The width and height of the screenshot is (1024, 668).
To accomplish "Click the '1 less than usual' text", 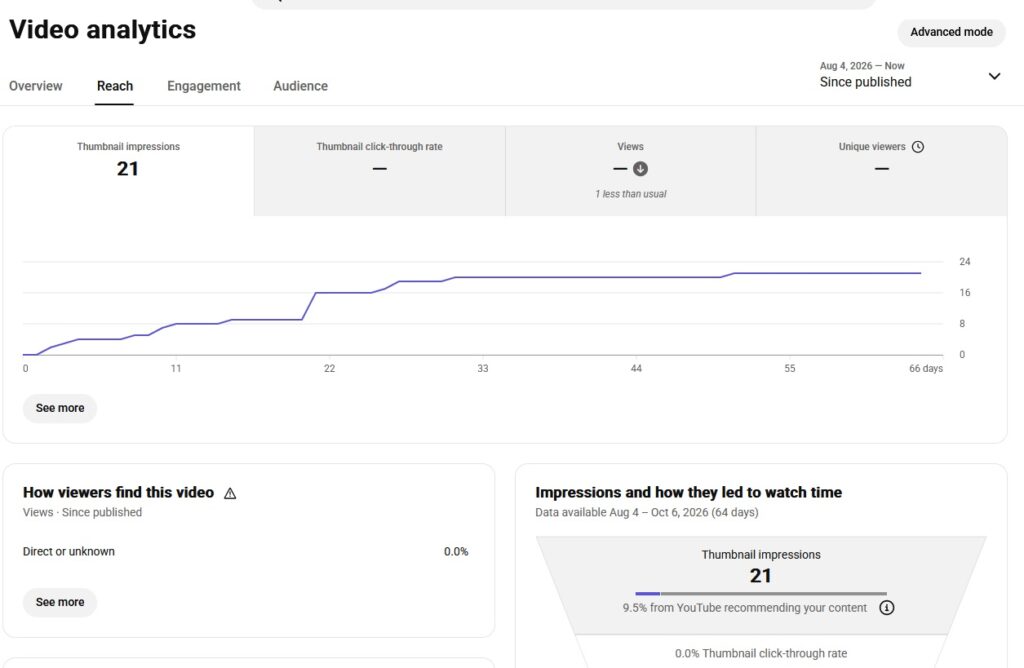I will [630, 194].
